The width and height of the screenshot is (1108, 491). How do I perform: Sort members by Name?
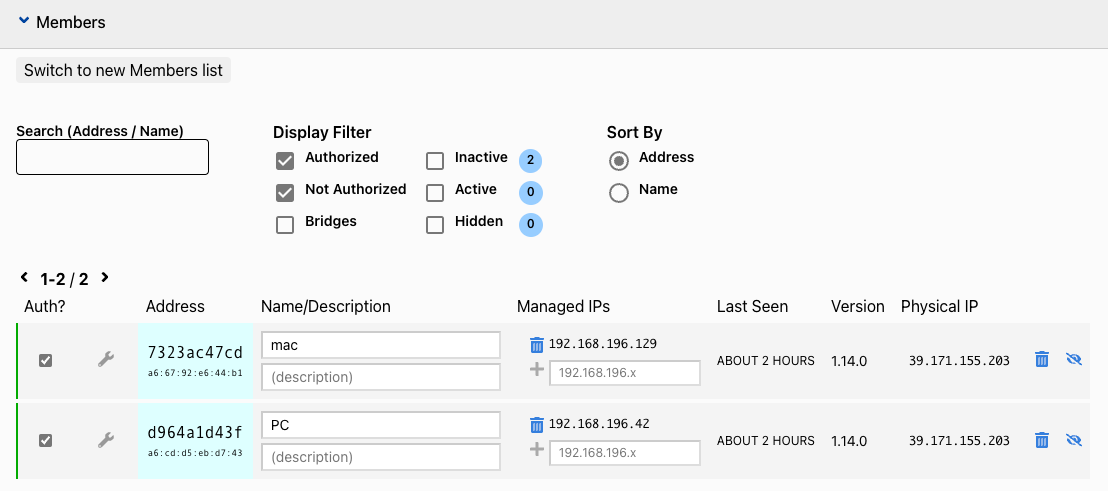pyautogui.click(x=619, y=192)
